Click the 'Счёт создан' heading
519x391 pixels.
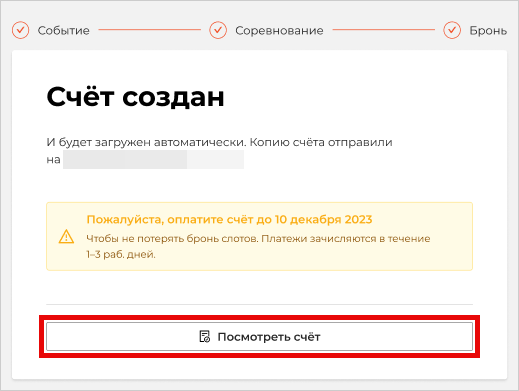click(x=135, y=97)
